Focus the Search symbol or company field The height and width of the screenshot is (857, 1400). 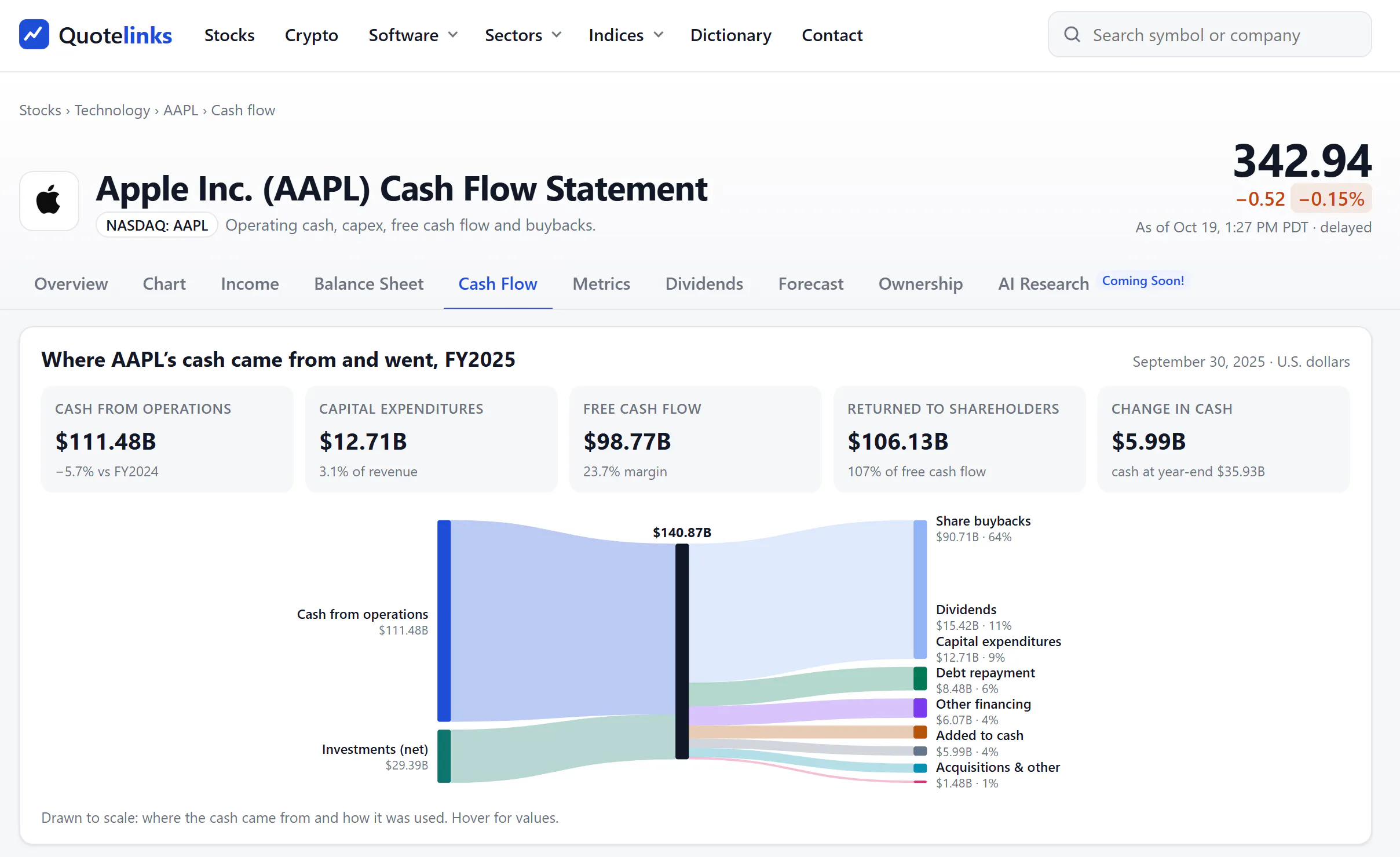click(x=1209, y=35)
